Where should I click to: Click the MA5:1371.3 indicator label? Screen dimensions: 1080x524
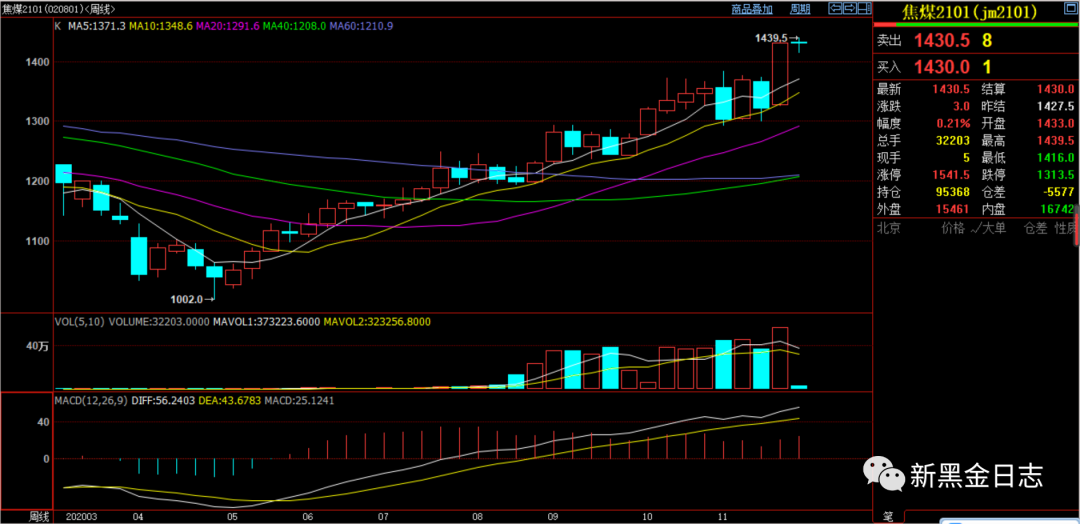[x=96, y=26]
